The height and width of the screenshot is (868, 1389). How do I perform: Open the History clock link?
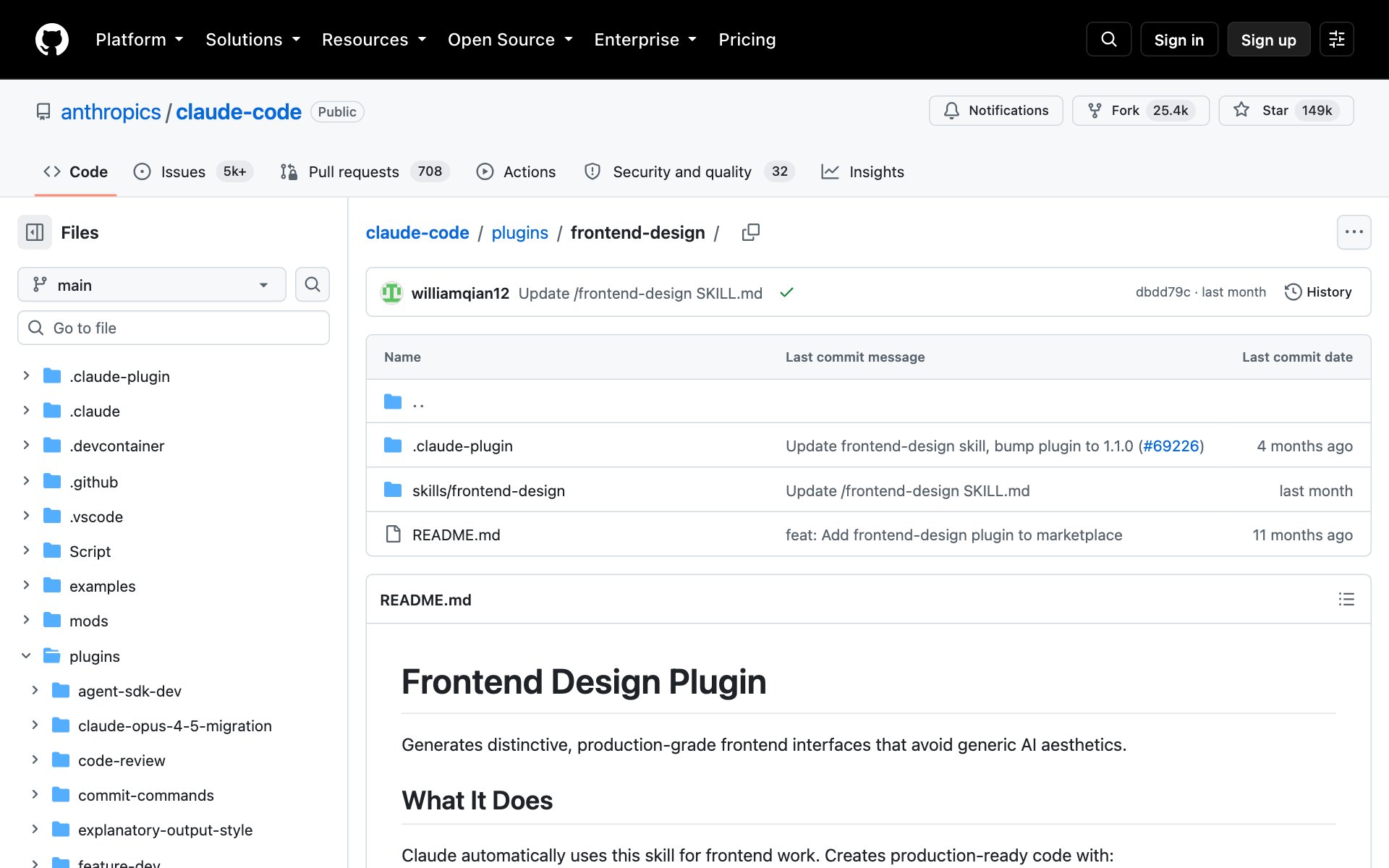click(1318, 292)
